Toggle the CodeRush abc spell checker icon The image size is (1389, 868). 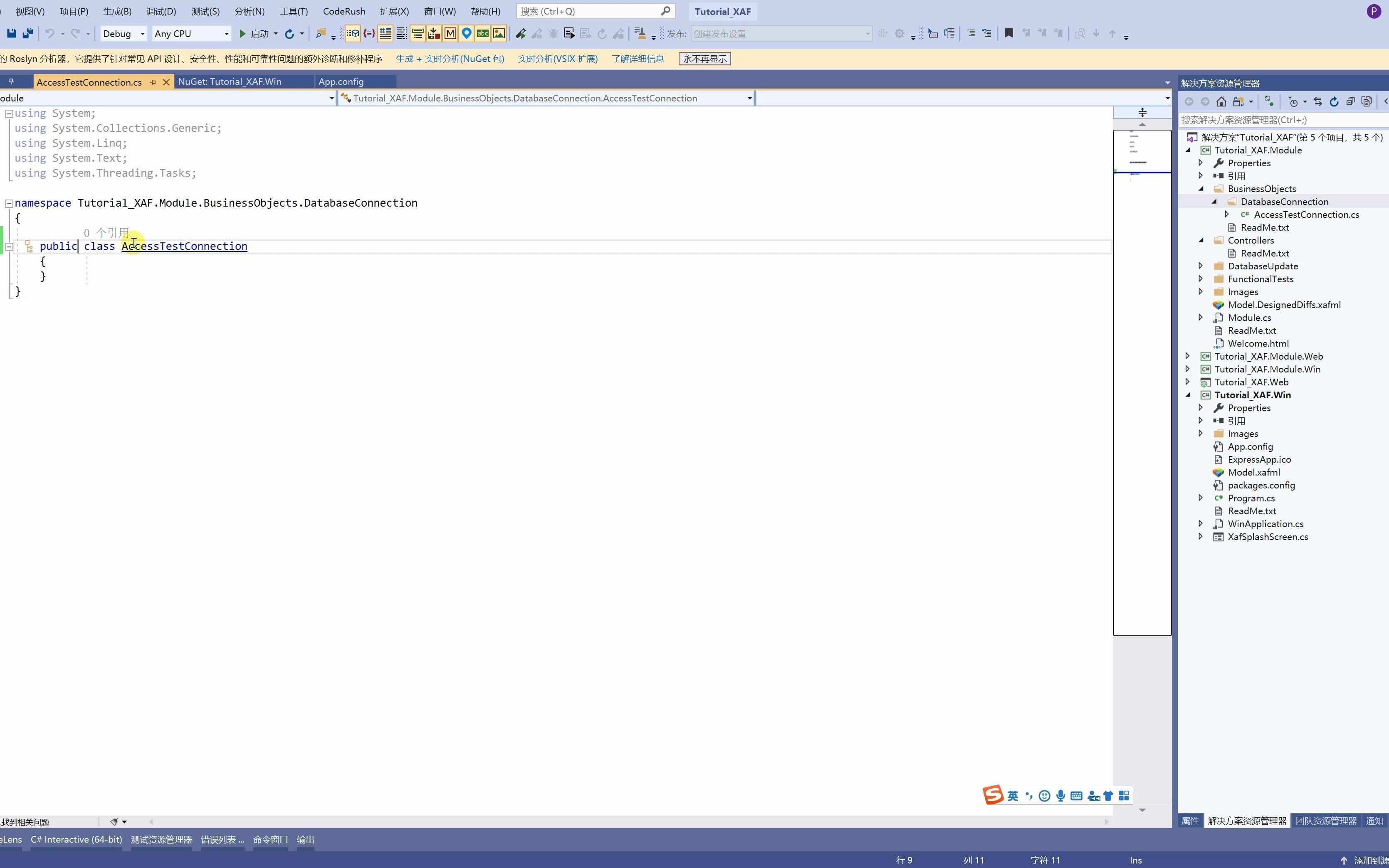[x=482, y=33]
